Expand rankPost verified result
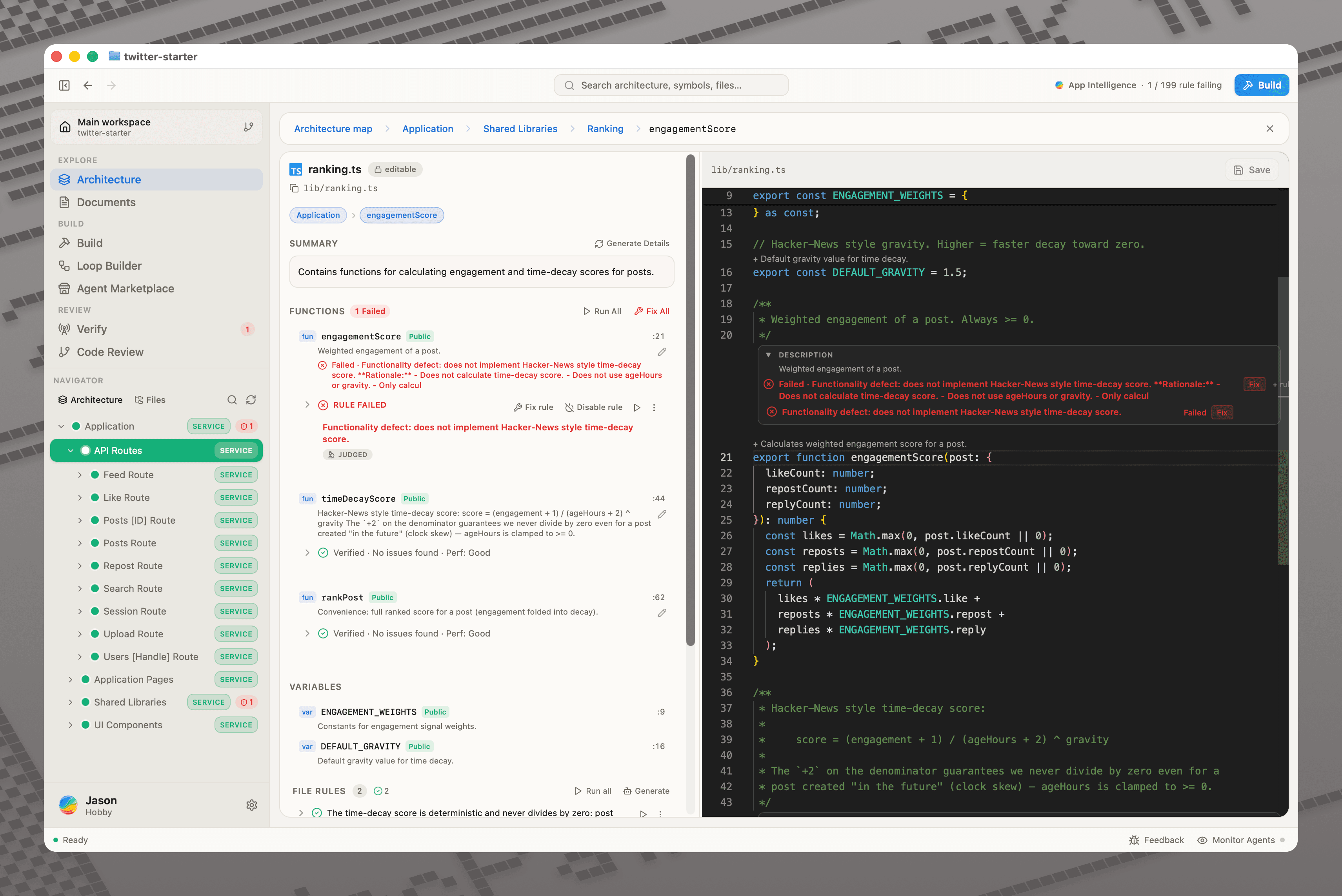 (x=307, y=633)
